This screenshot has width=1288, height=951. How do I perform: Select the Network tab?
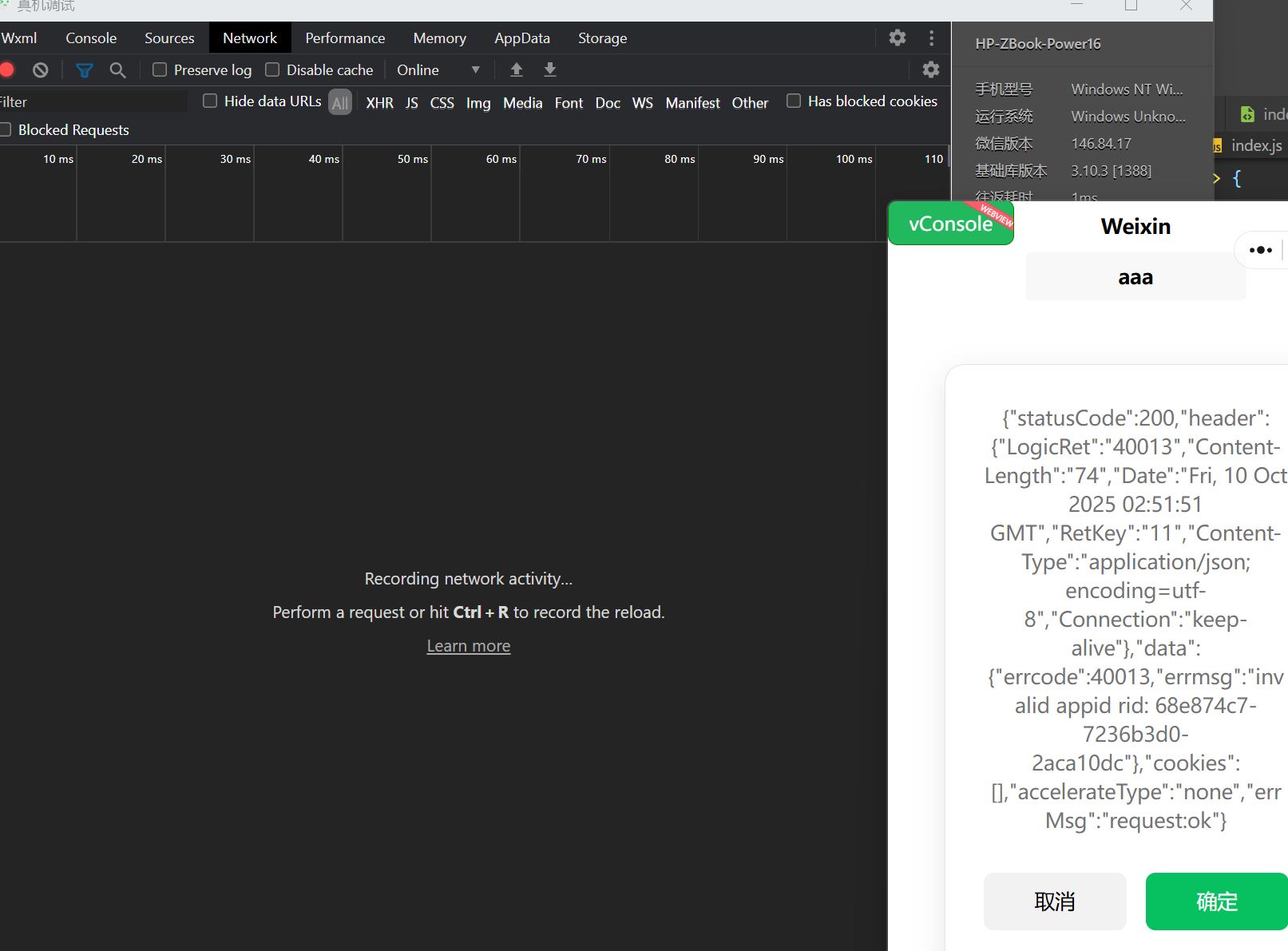(250, 38)
